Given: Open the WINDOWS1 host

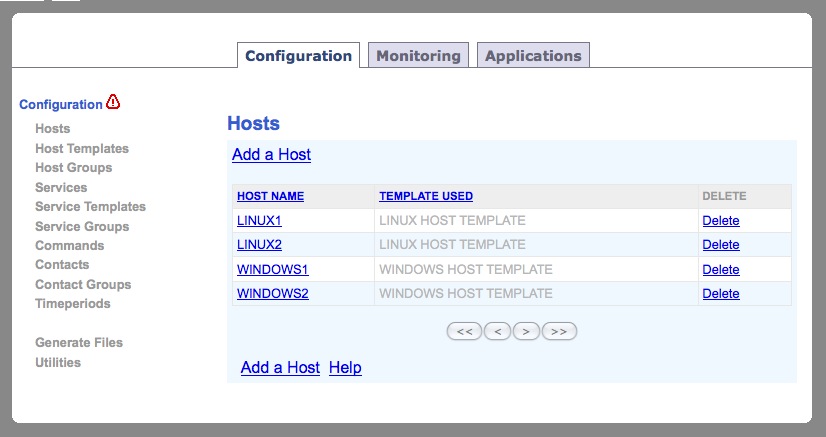Looking at the screenshot, I should click(273, 270).
